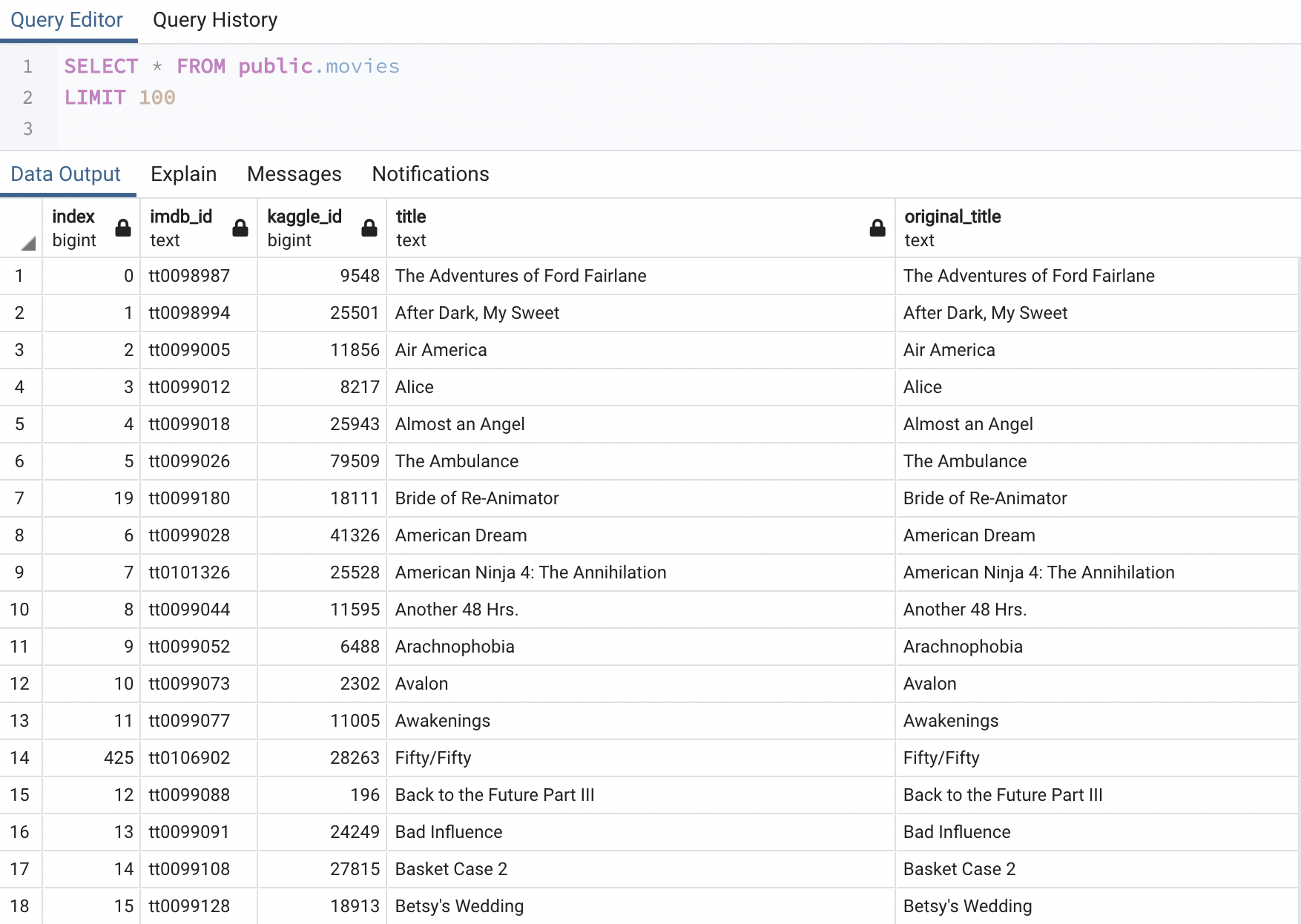The width and height of the screenshot is (1301, 924).
Task: Click the cell containing tt0099005
Action: [x=190, y=350]
